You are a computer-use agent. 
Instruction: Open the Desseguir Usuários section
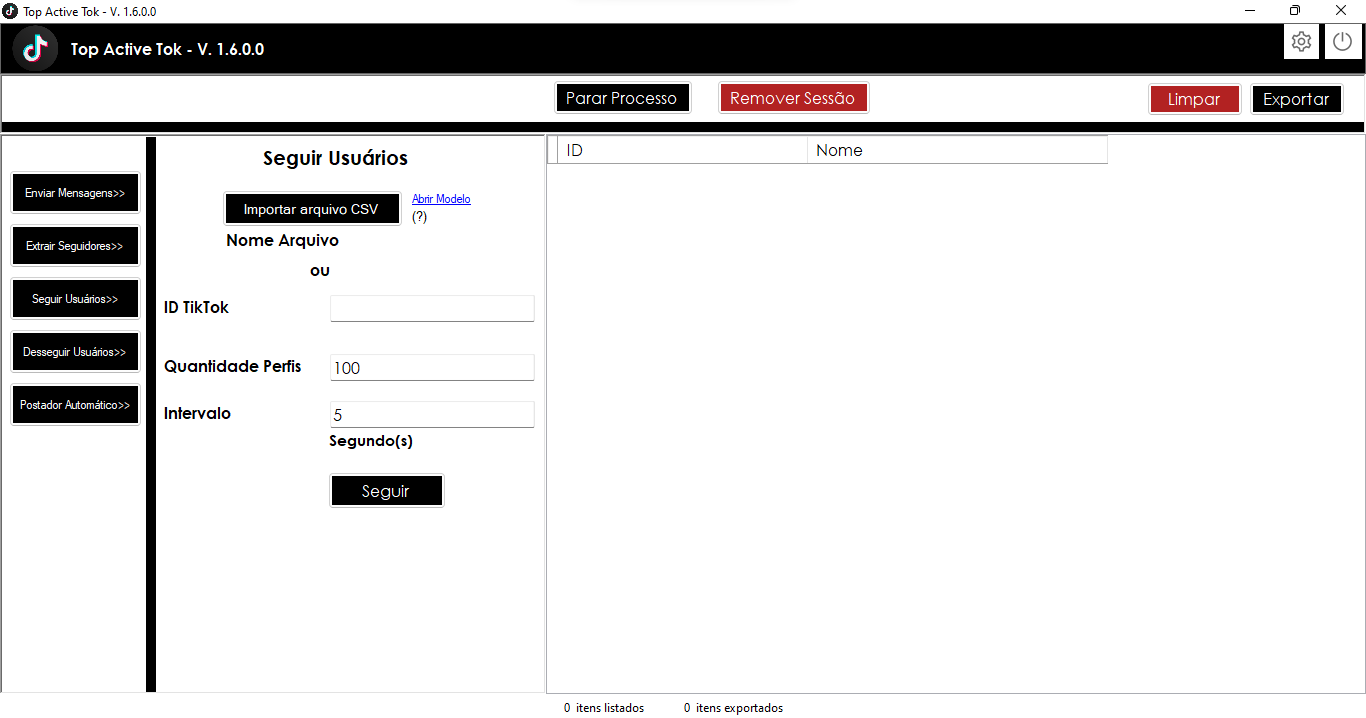click(75, 351)
